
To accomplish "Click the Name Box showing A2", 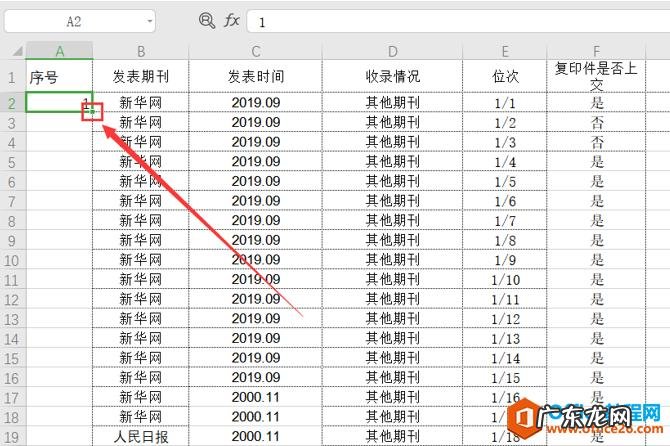I will pos(80,21).
